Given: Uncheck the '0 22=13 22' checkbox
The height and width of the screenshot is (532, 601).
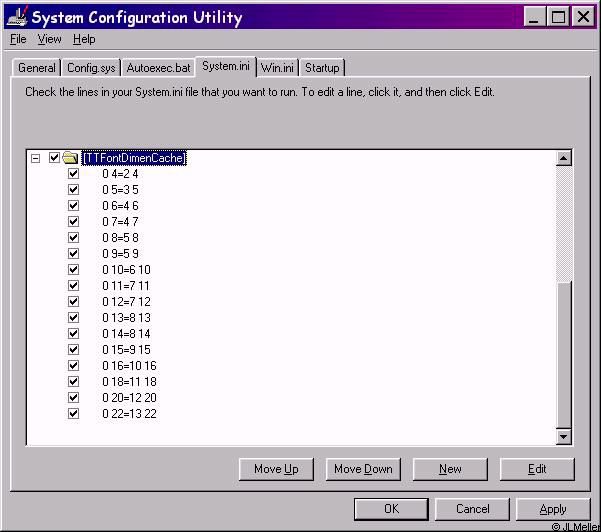Looking at the screenshot, I should [x=73, y=414].
